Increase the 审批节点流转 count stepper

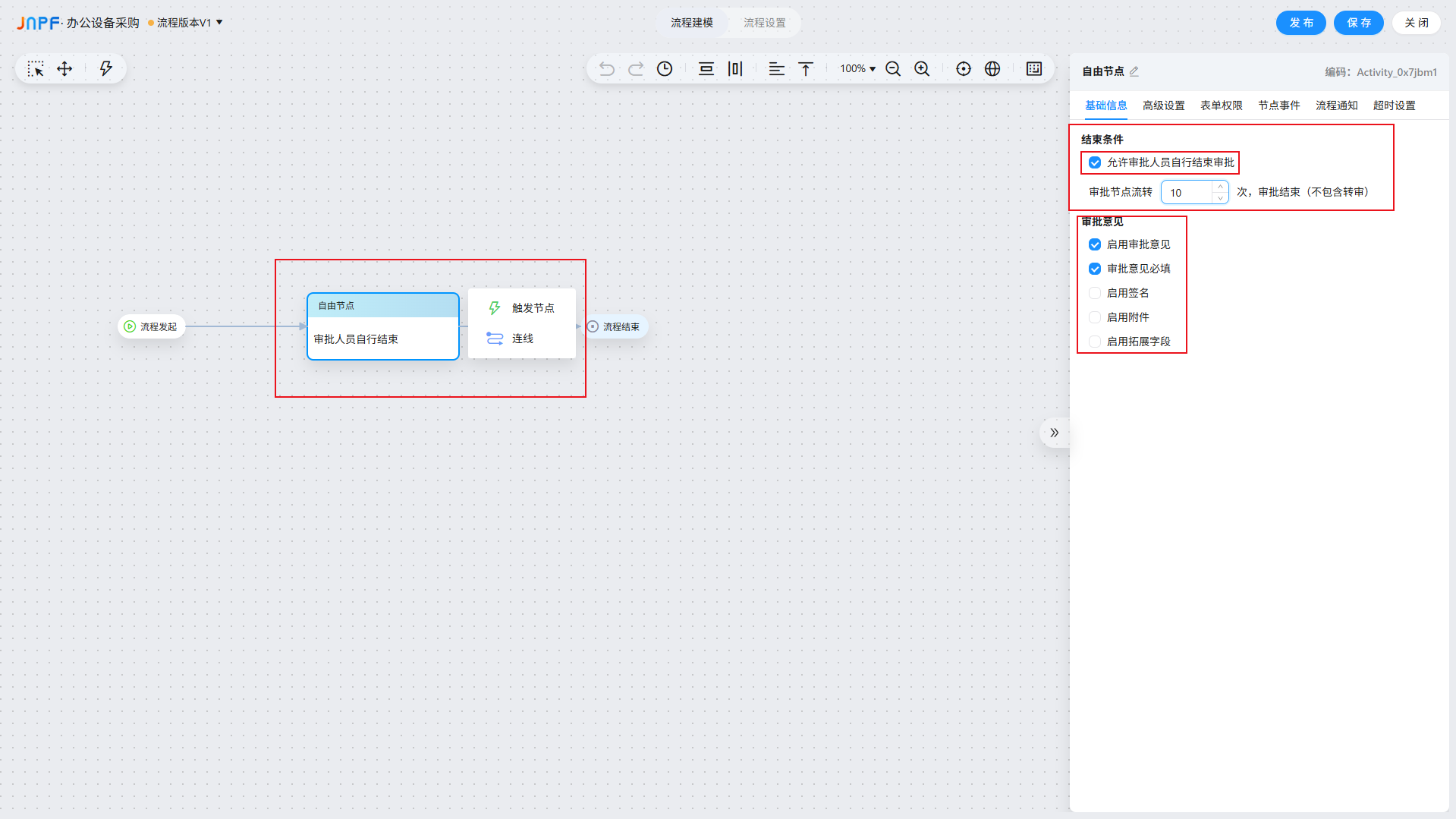(1220, 187)
